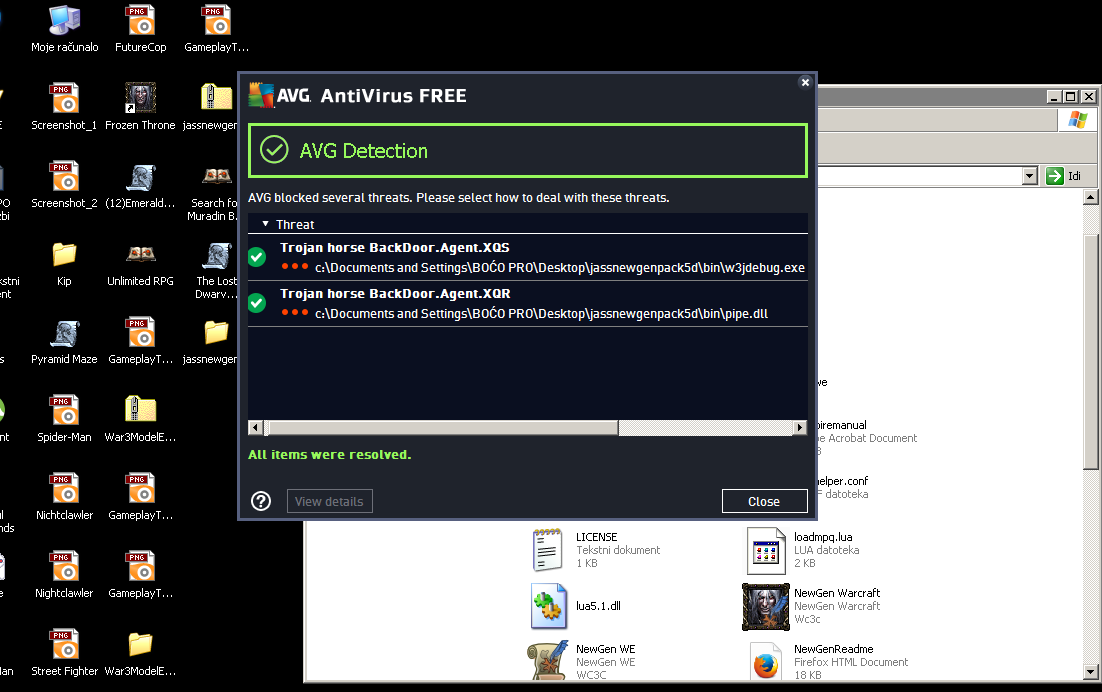Click AVG threat list horizontal scrollbar thumb

[x=441, y=427]
